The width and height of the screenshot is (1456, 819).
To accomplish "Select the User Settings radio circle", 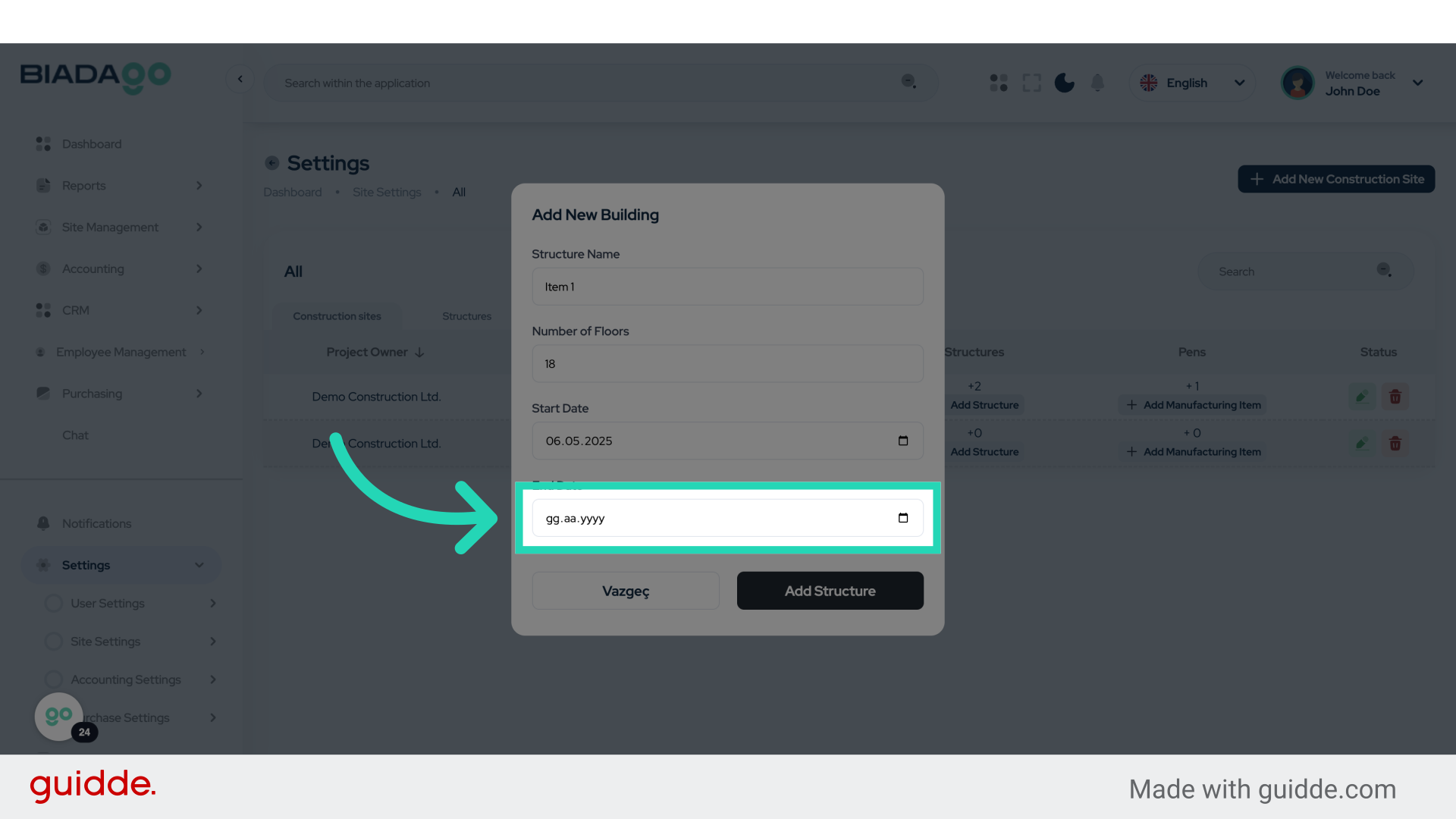I will coord(54,604).
